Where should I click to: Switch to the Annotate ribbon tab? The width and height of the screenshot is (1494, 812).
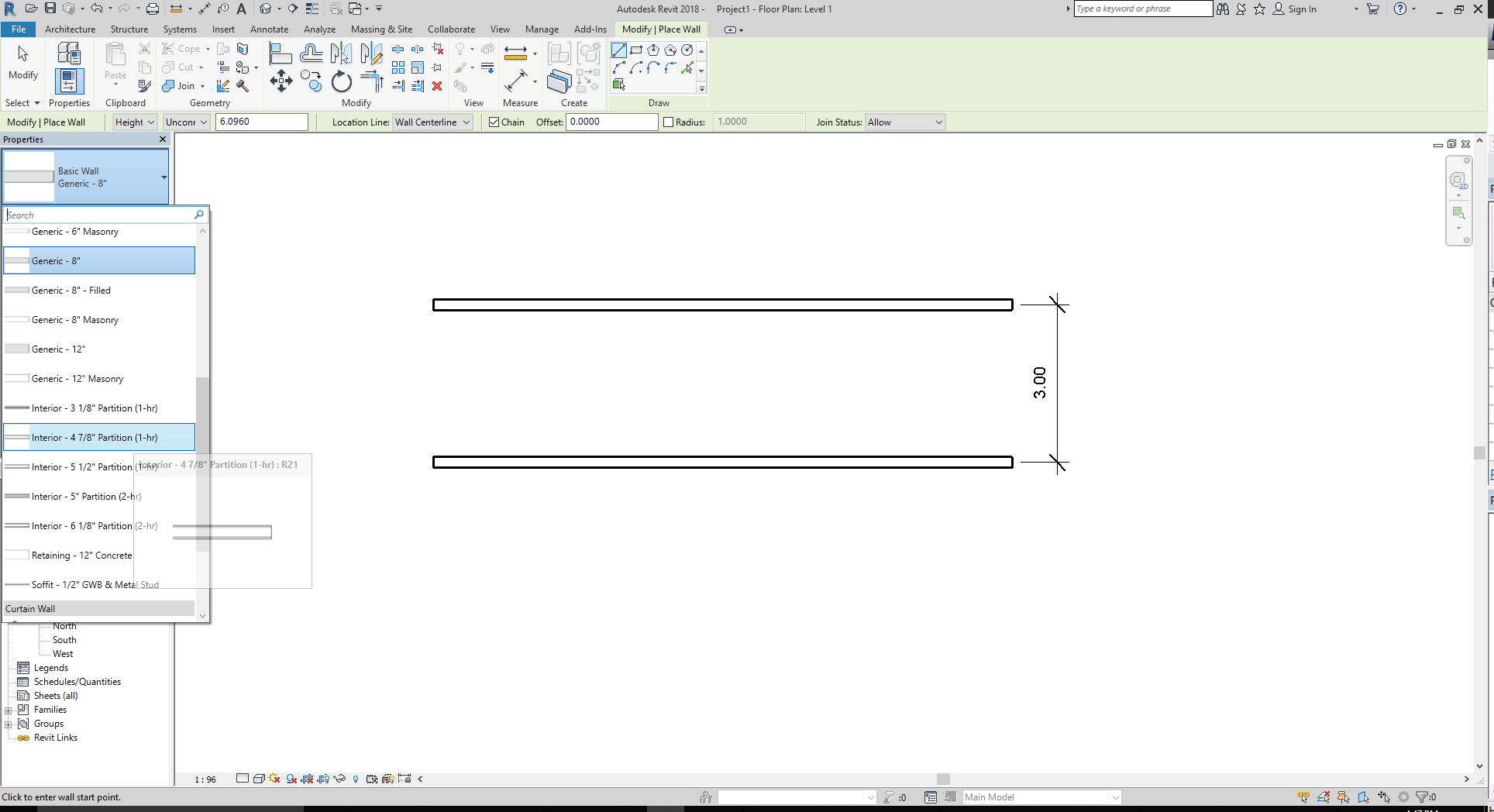(269, 29)
